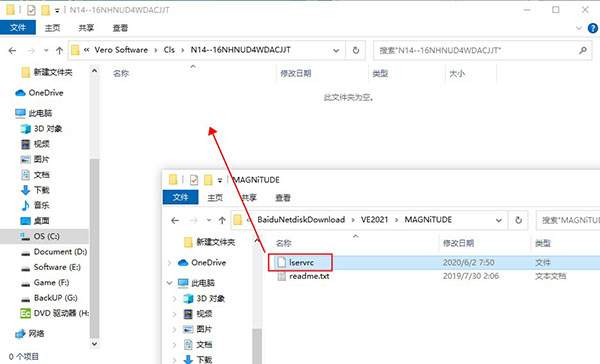Image resolution: width=600 pixels, height=364 pixels.
Task: Open 文档 in MAGNiTUDE sidebar
Action: (x=198, y=344)
